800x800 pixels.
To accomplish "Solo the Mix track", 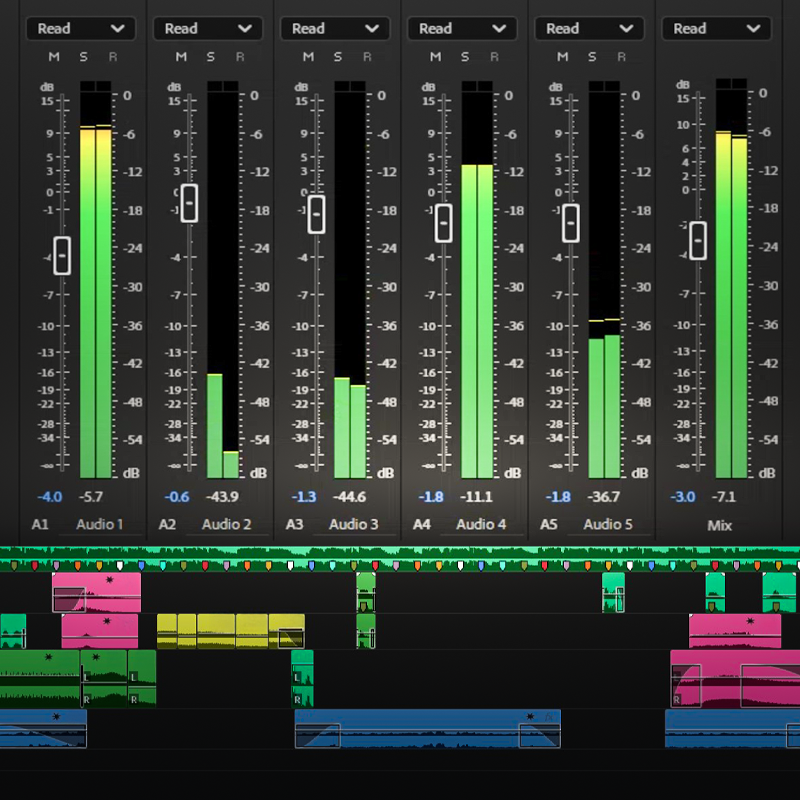I will (x=719, y=57).
